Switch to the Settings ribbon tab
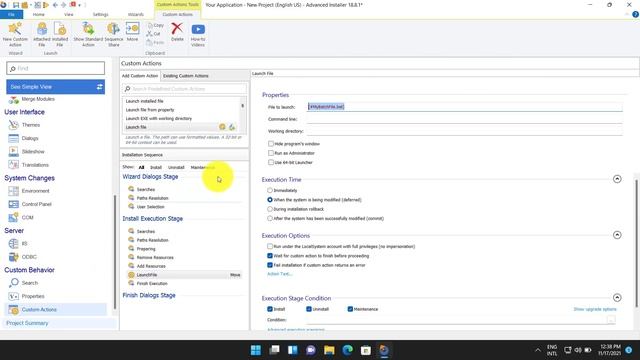 coord(100,14)
